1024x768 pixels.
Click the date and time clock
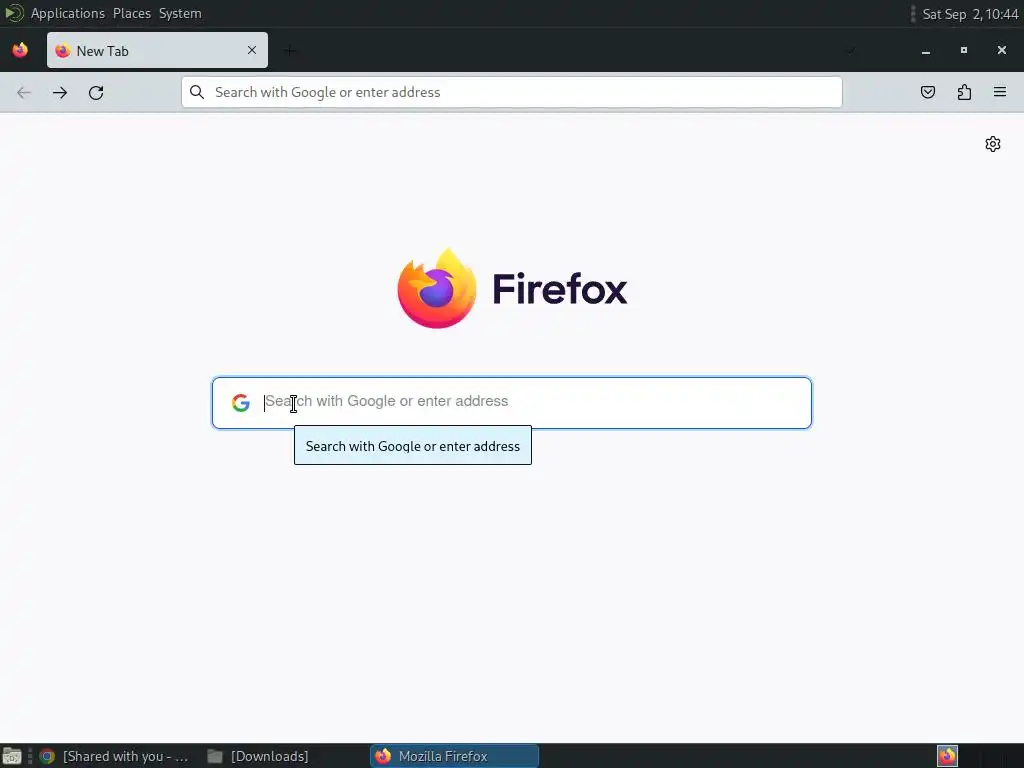[x=970, y=14]
